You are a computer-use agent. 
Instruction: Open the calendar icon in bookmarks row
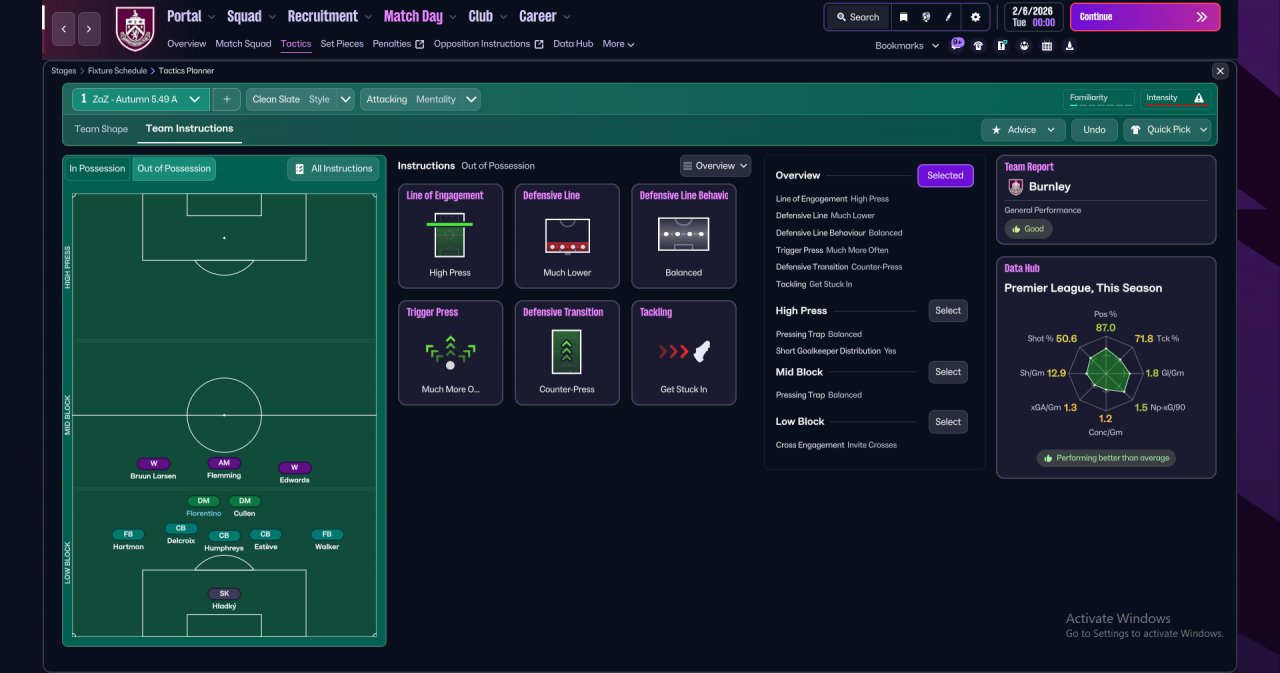[x=1047, y=45]
